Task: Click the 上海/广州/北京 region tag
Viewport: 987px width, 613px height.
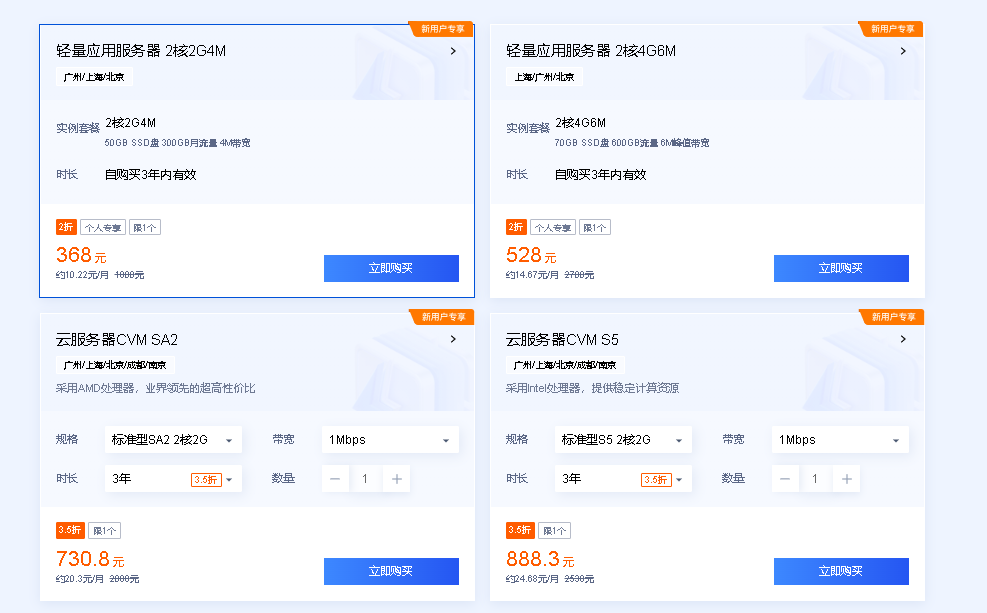Action: [544, 77]
